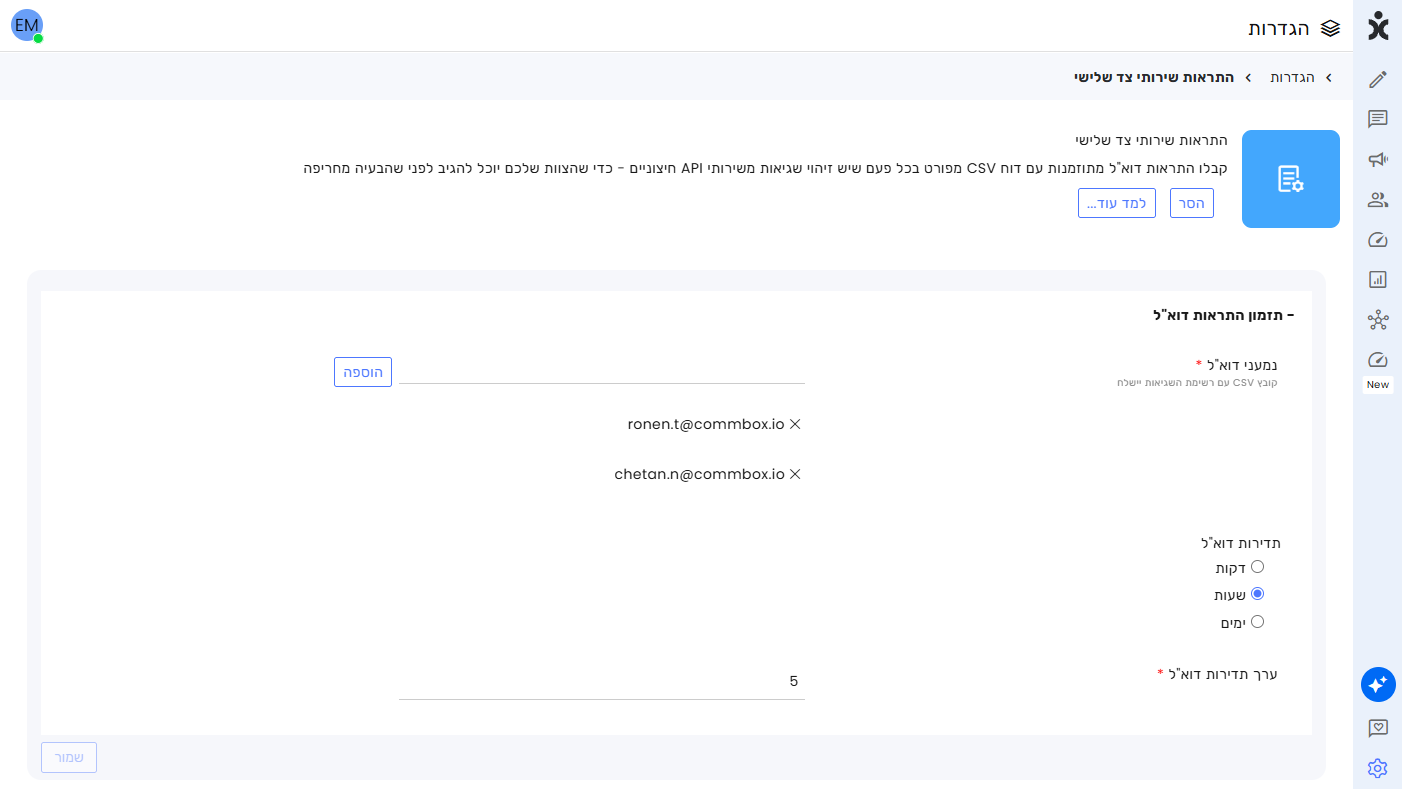Click the layers icon beside הגדרות title
The width and height of the screenshot is (1402, 790).
(x=1330, y=28)
